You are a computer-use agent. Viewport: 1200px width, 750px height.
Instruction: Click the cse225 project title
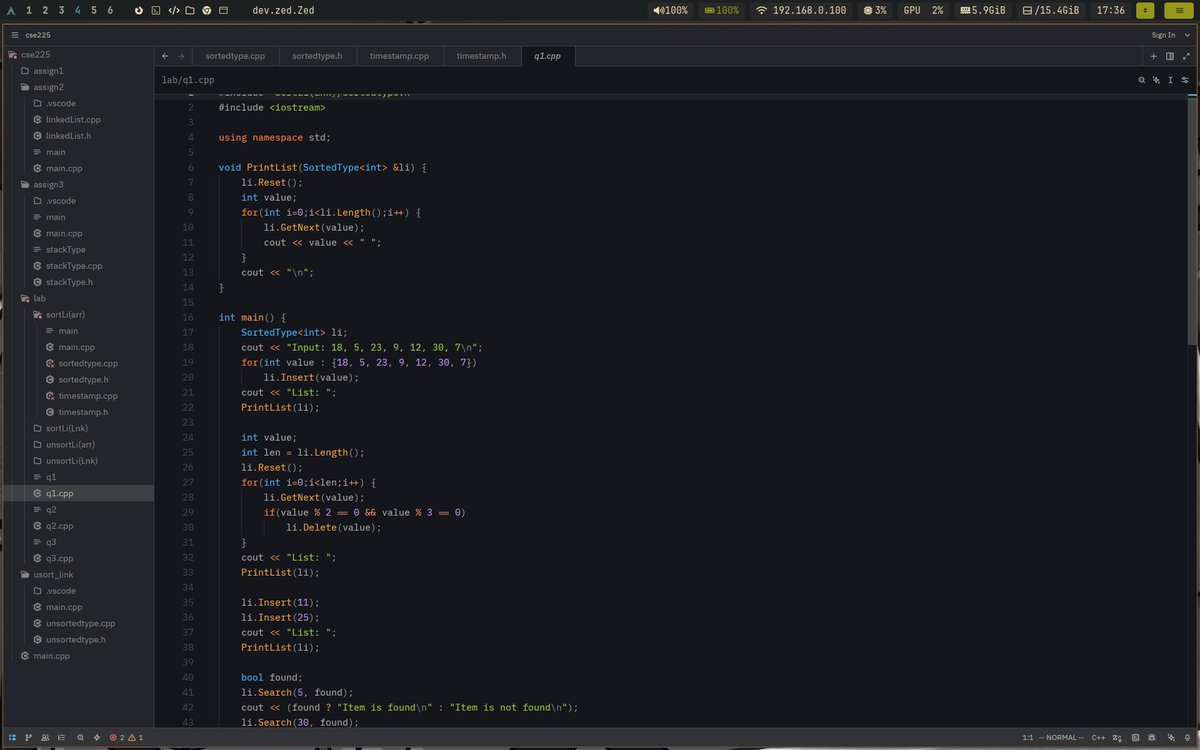(x=37, y=34)
